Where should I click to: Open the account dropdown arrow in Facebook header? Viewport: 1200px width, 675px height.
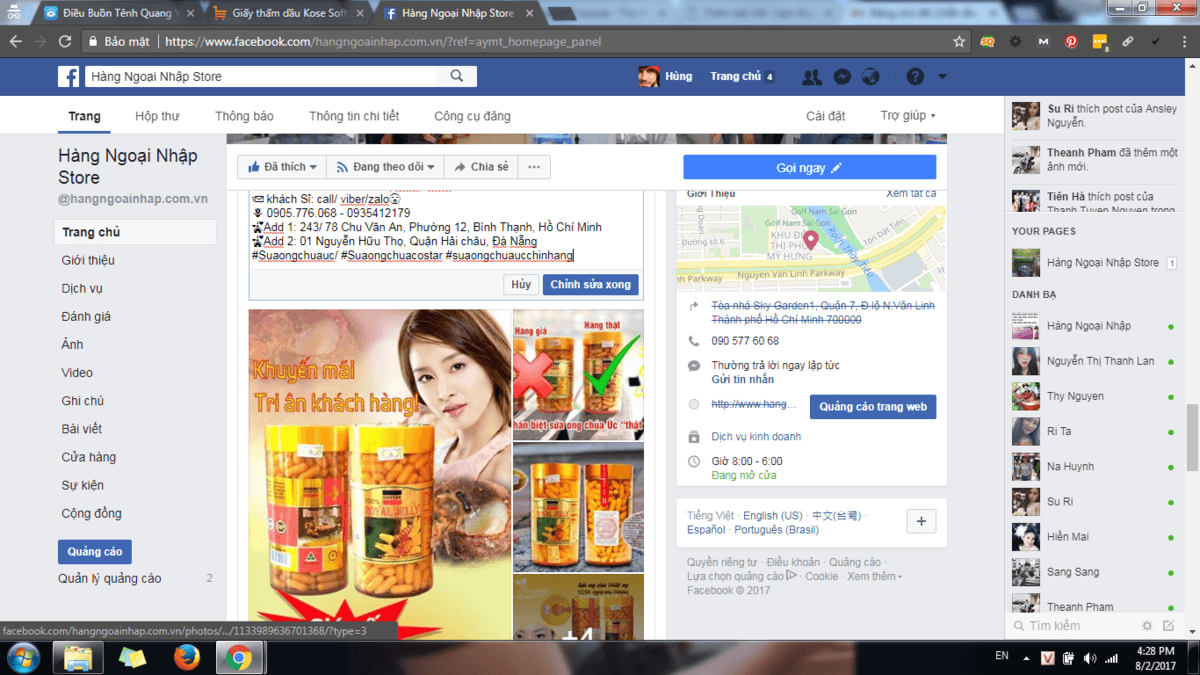pos(942,77)
